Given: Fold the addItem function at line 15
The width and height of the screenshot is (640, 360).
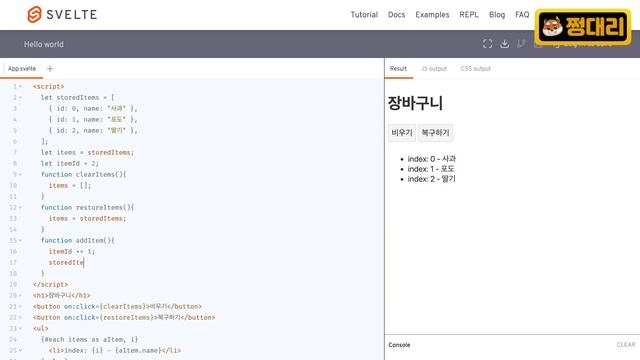Looking at the screenshot, I should 20,240.
